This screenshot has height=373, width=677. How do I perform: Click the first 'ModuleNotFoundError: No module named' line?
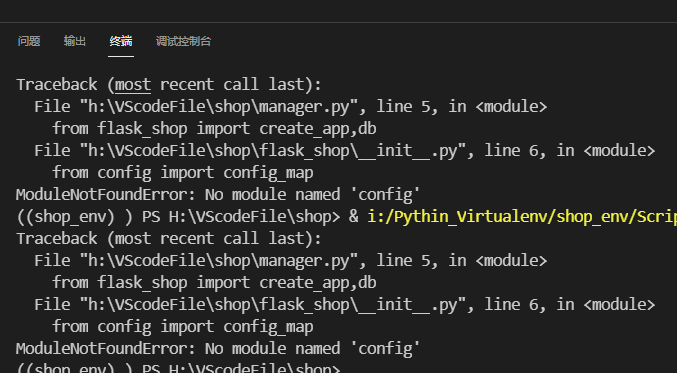coord(218,195)
